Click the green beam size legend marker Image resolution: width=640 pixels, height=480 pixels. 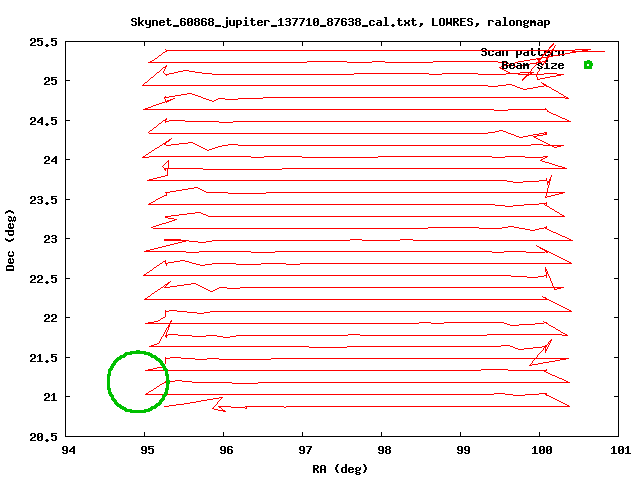tap(588, 65)
